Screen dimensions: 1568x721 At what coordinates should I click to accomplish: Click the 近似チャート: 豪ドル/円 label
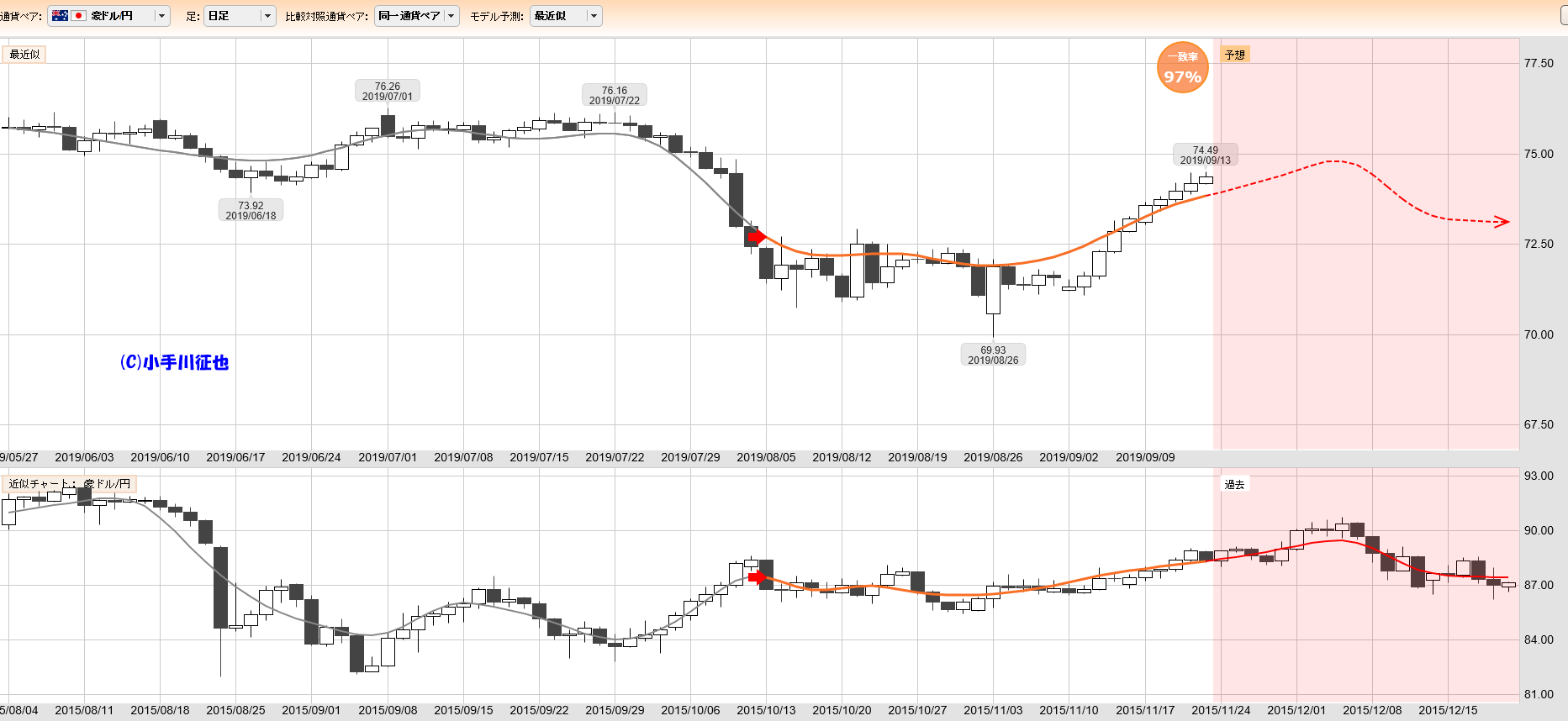(x=70, y=484)
